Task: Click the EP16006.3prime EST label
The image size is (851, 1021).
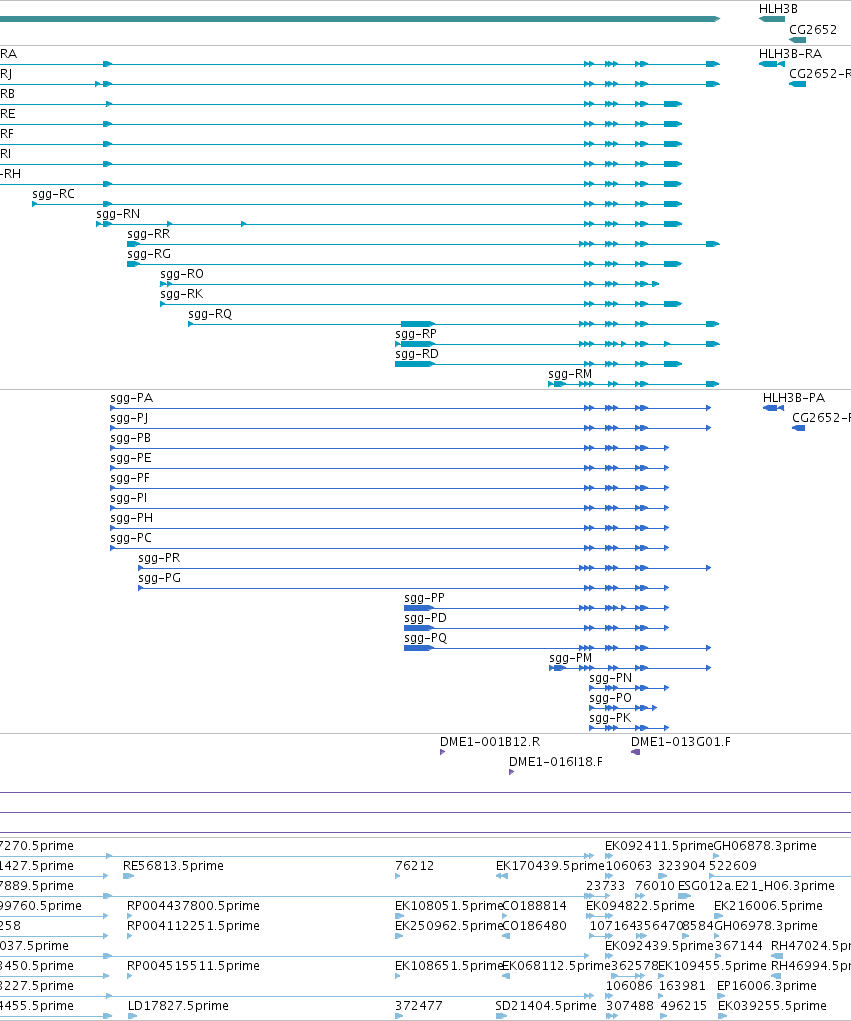Action: pyautogui.click(x=767, y=986)
